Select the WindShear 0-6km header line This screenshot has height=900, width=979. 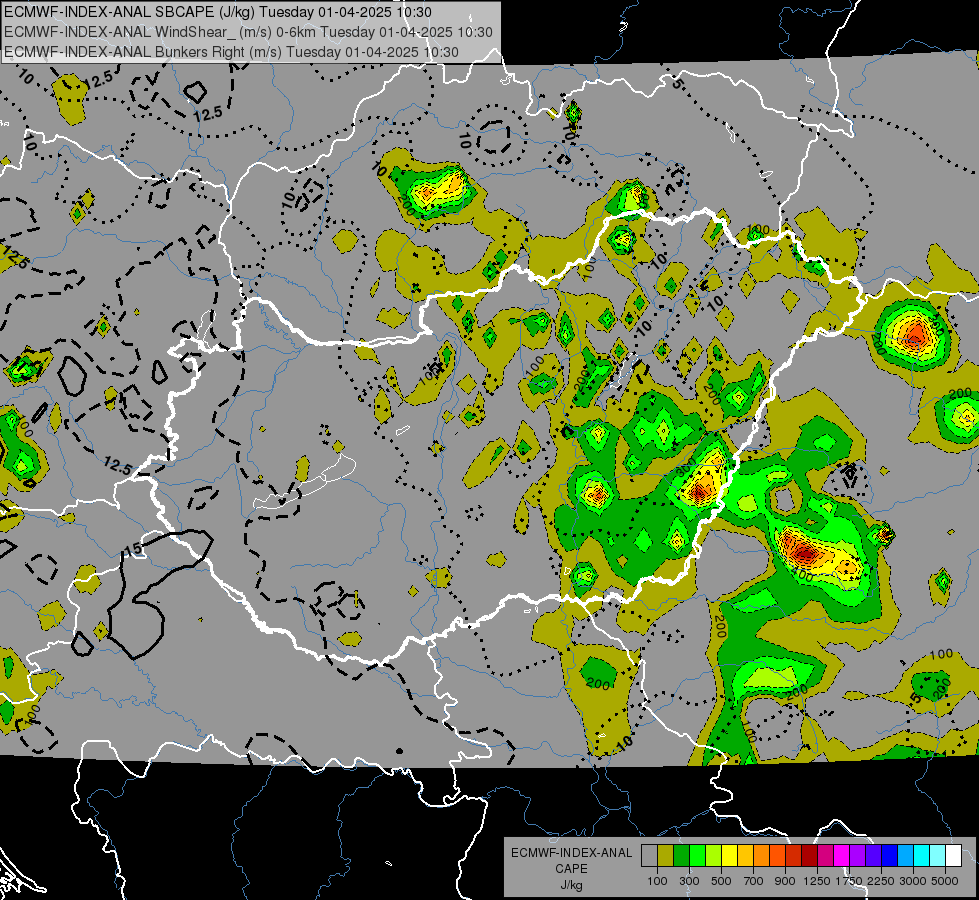(248, 32)
